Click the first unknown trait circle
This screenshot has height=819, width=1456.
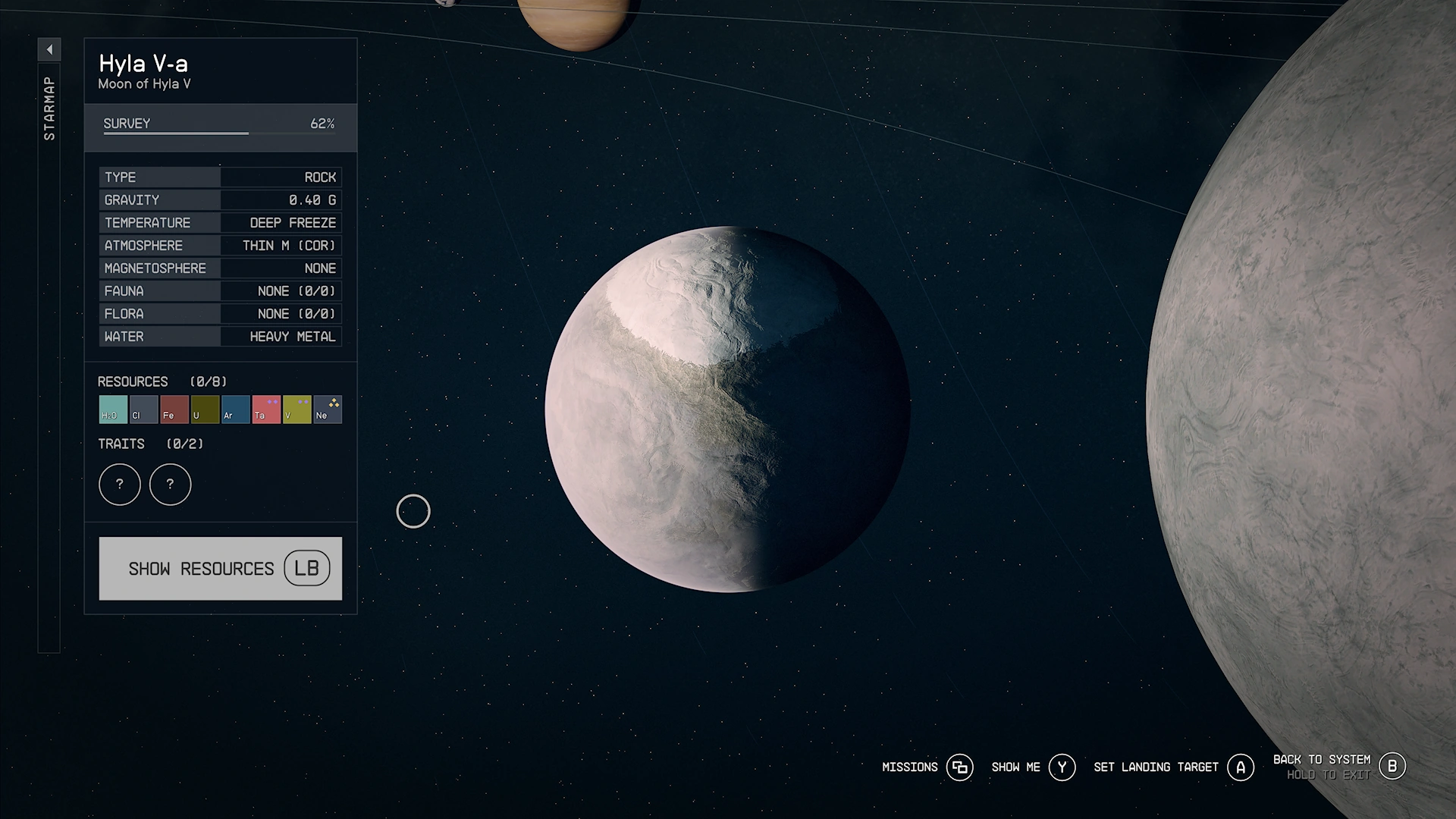click(x=120, y=485)
